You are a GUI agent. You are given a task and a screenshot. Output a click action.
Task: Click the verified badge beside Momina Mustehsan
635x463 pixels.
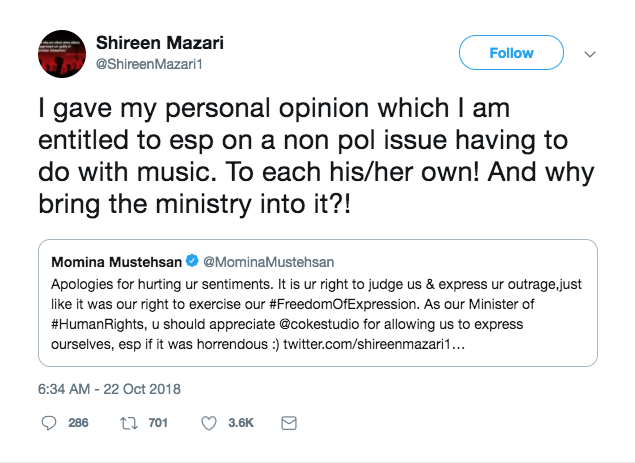pyautogui.click(x=192, y=262)
